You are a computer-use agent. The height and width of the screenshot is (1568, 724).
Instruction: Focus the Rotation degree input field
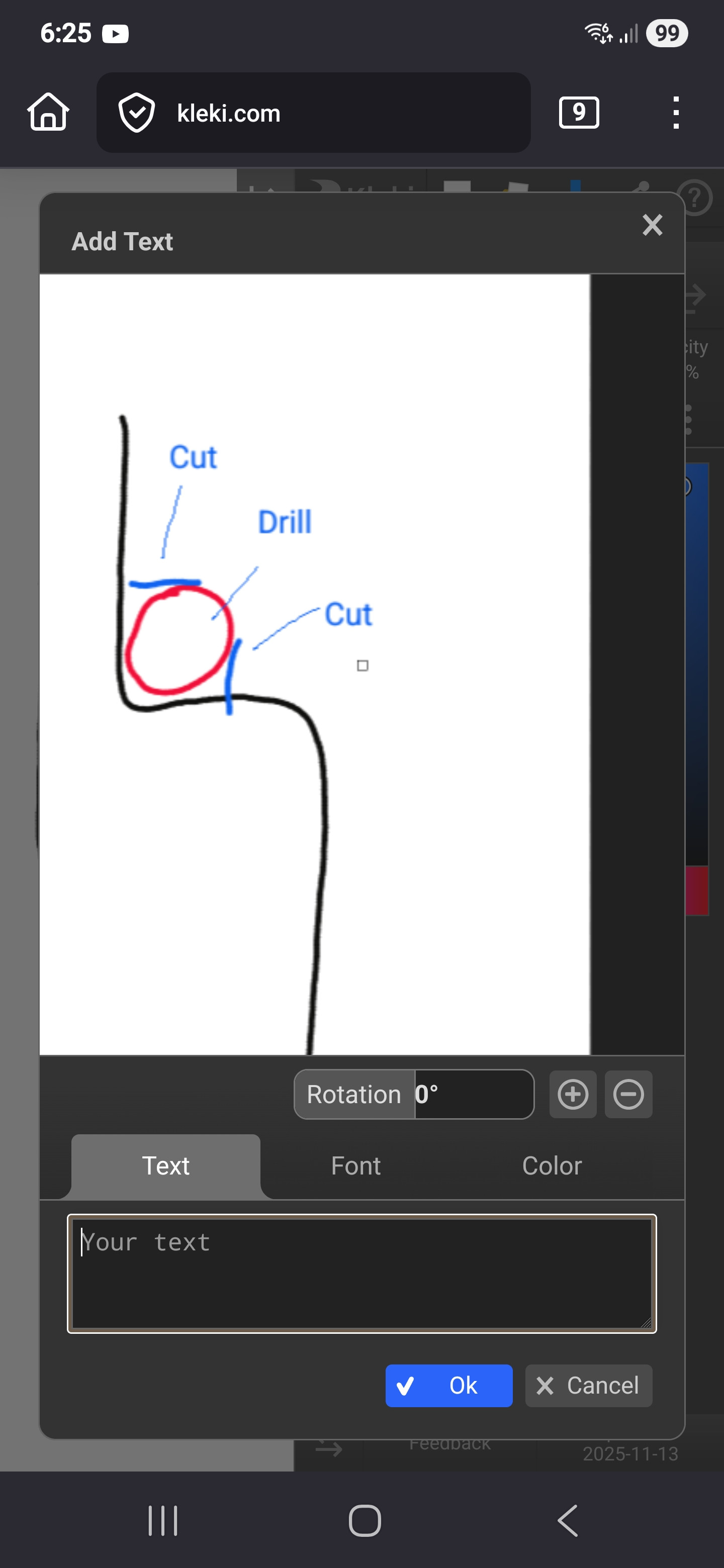point(474,1094)
